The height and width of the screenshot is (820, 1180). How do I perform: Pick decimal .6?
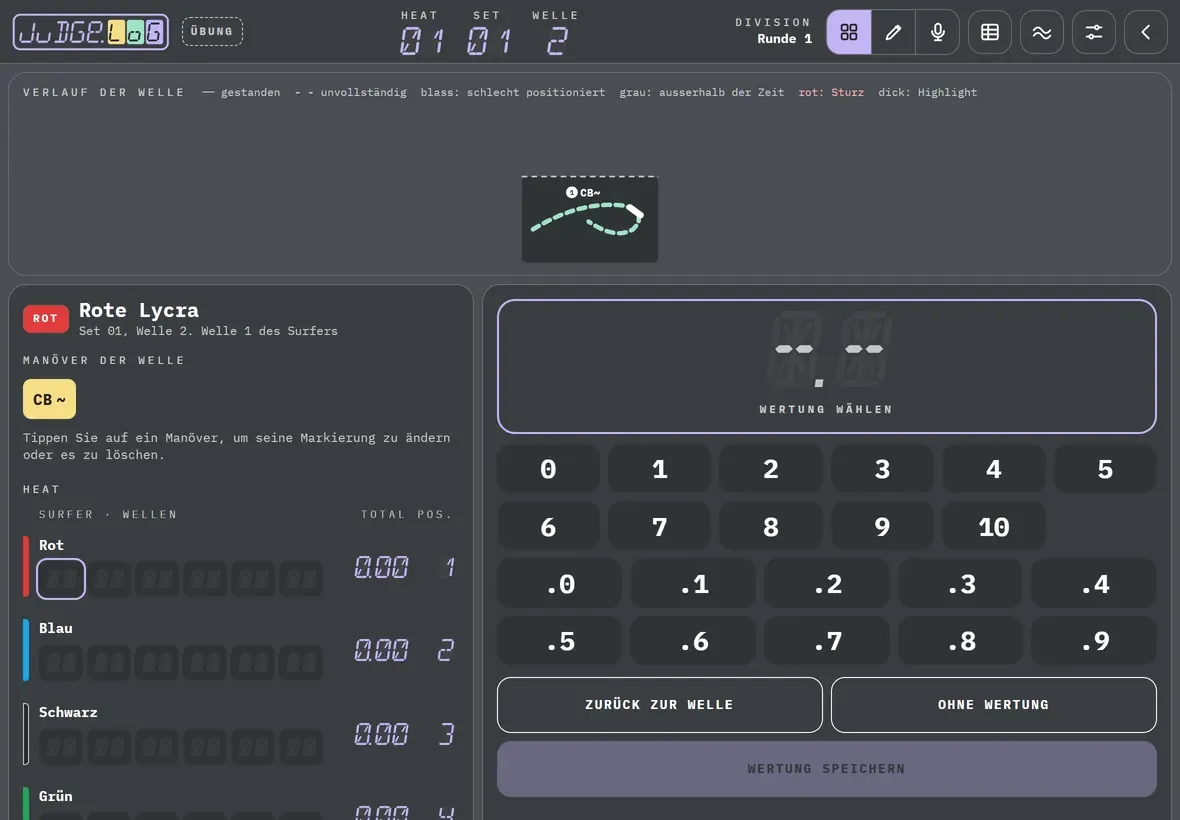point(694,641)
